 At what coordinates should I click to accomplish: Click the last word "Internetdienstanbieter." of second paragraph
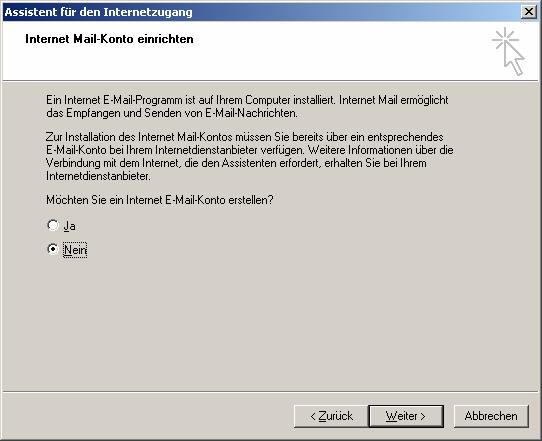point(98,176)
